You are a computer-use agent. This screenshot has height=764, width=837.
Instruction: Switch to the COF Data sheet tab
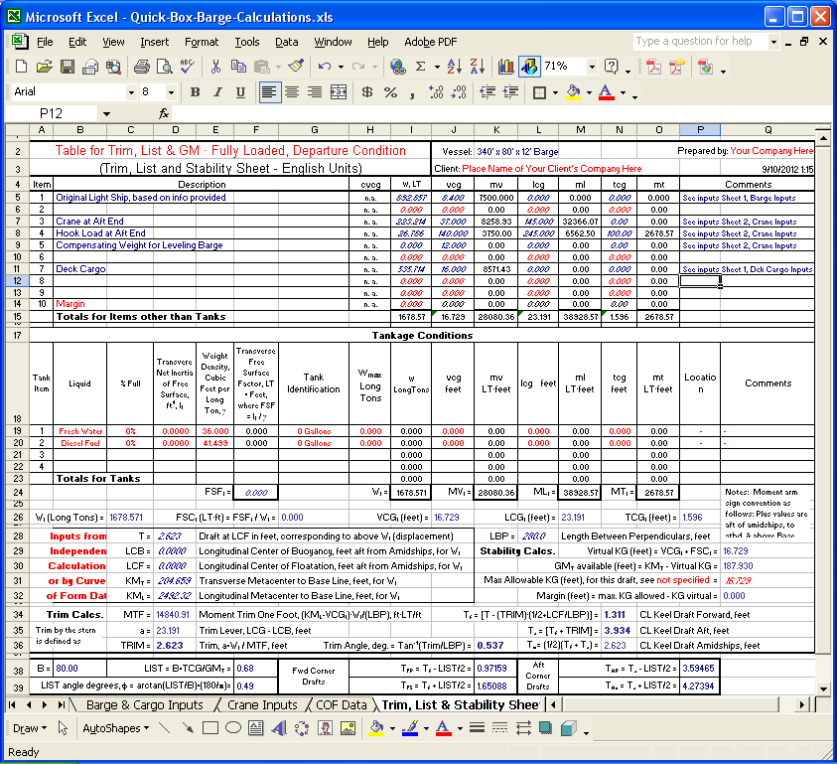[341, 705]
